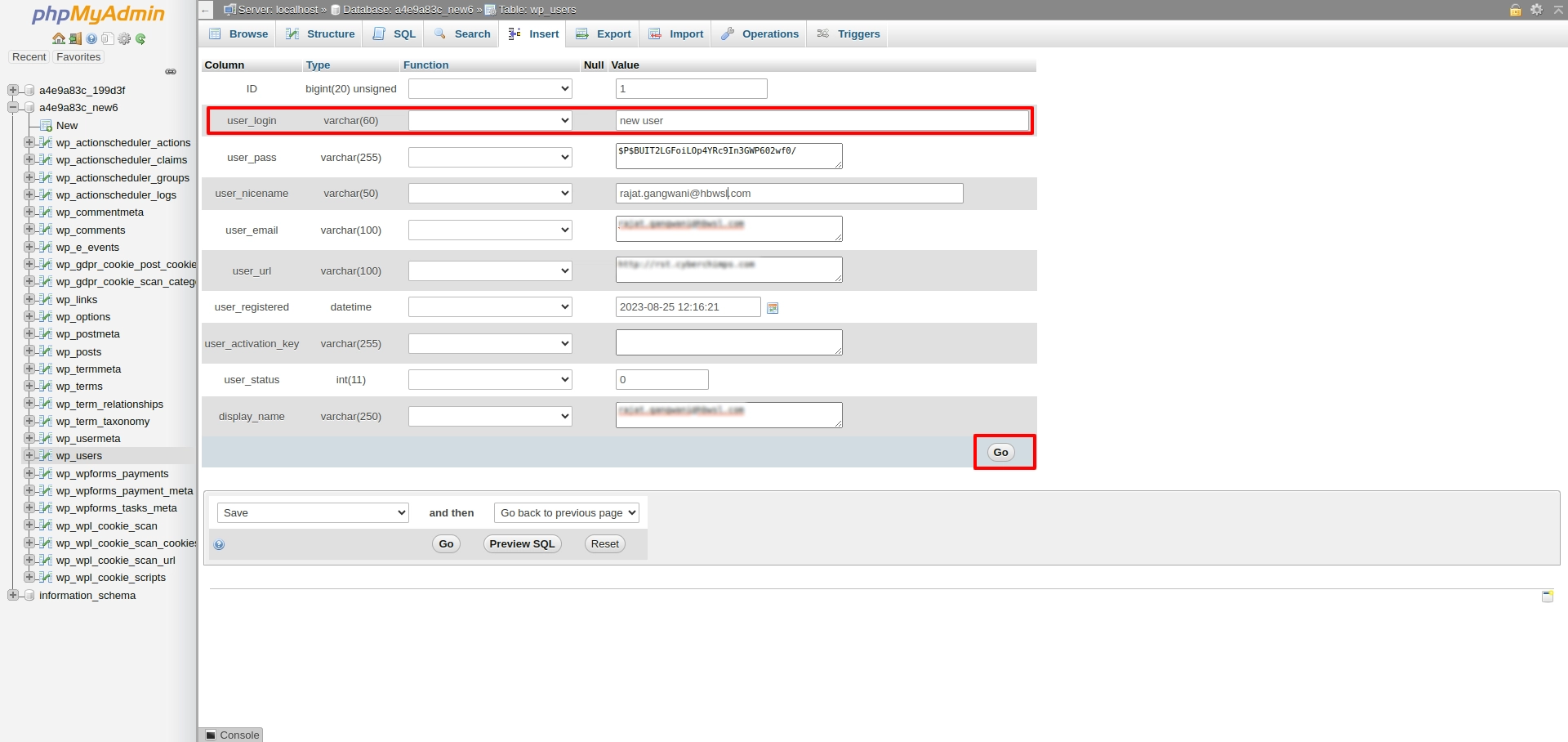Click the wp_usermeta table icon in the tree
1568x742 pixels.
46,438
